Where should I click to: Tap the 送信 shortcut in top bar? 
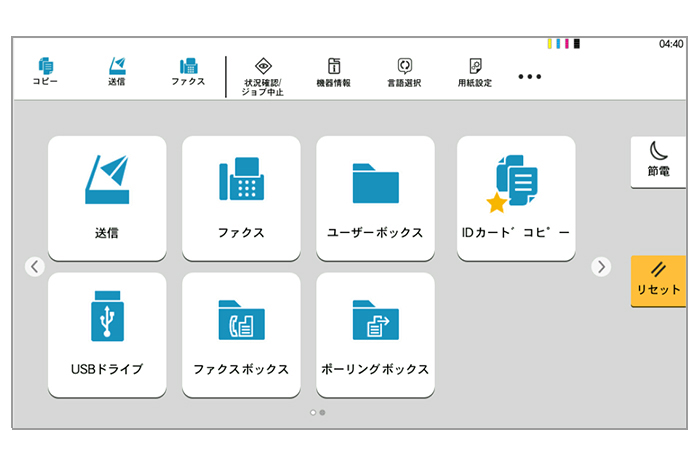pos(117,71)
